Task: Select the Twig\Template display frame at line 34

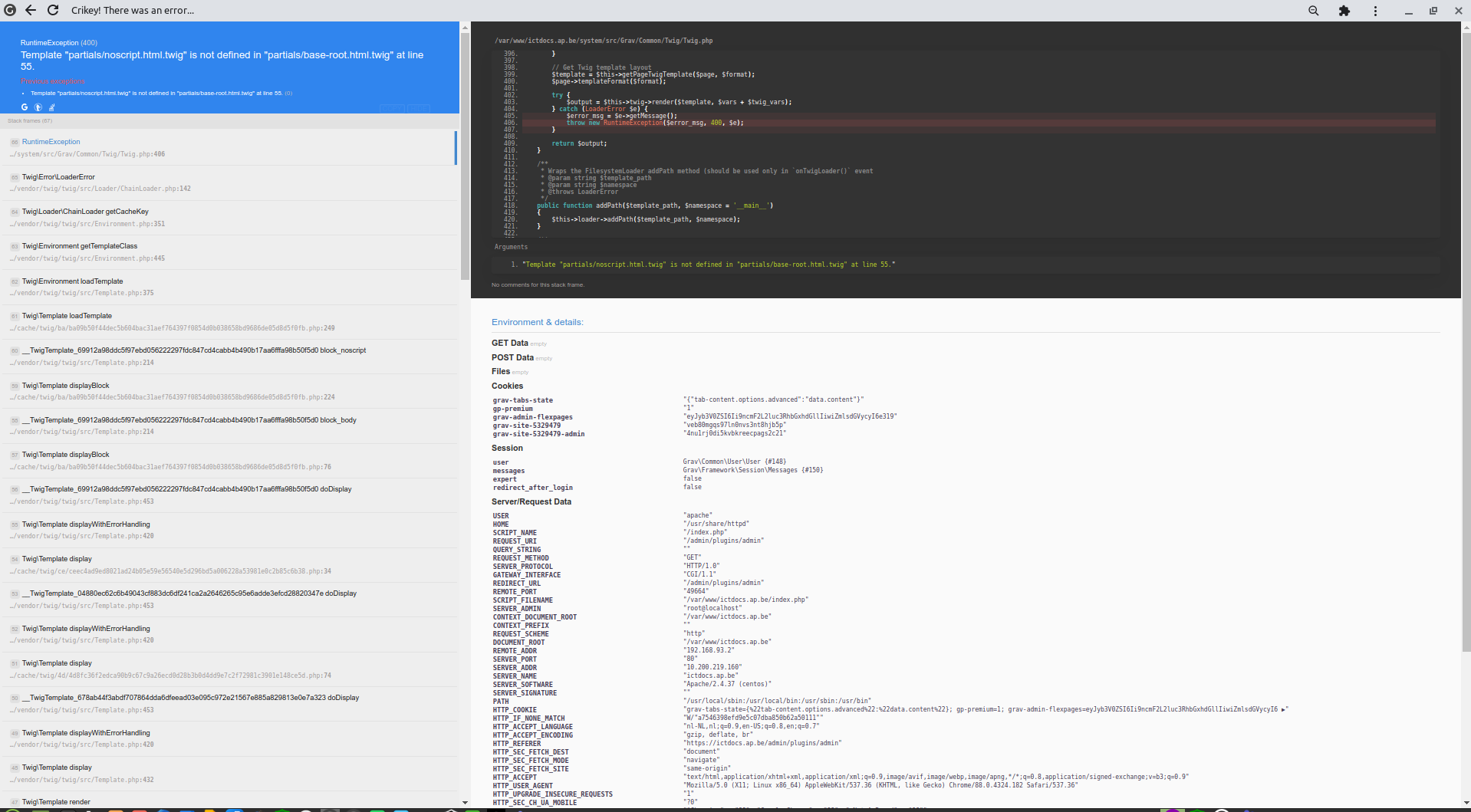Action: (x=229, y=564)
